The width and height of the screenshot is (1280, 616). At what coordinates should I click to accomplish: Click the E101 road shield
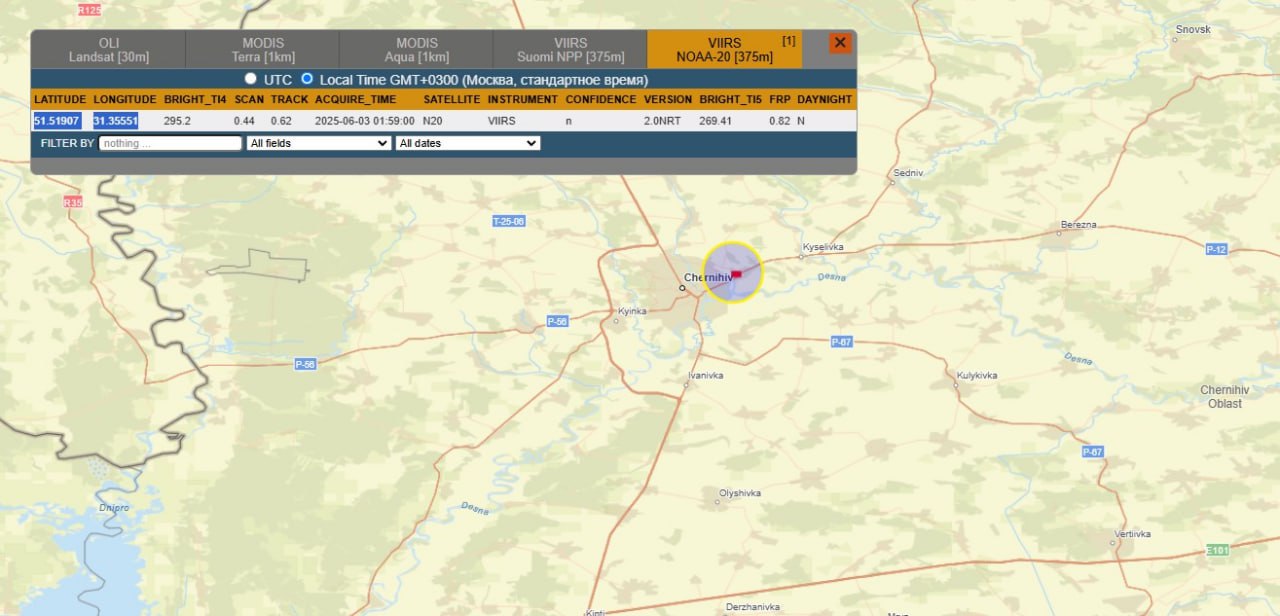[1217, 551]
